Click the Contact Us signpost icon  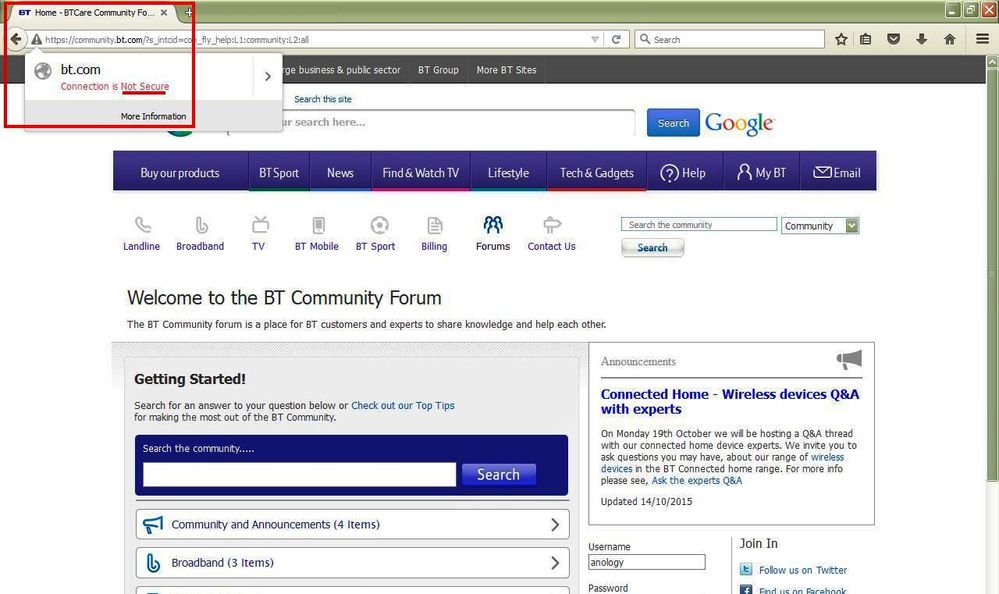tap(552, 224)
